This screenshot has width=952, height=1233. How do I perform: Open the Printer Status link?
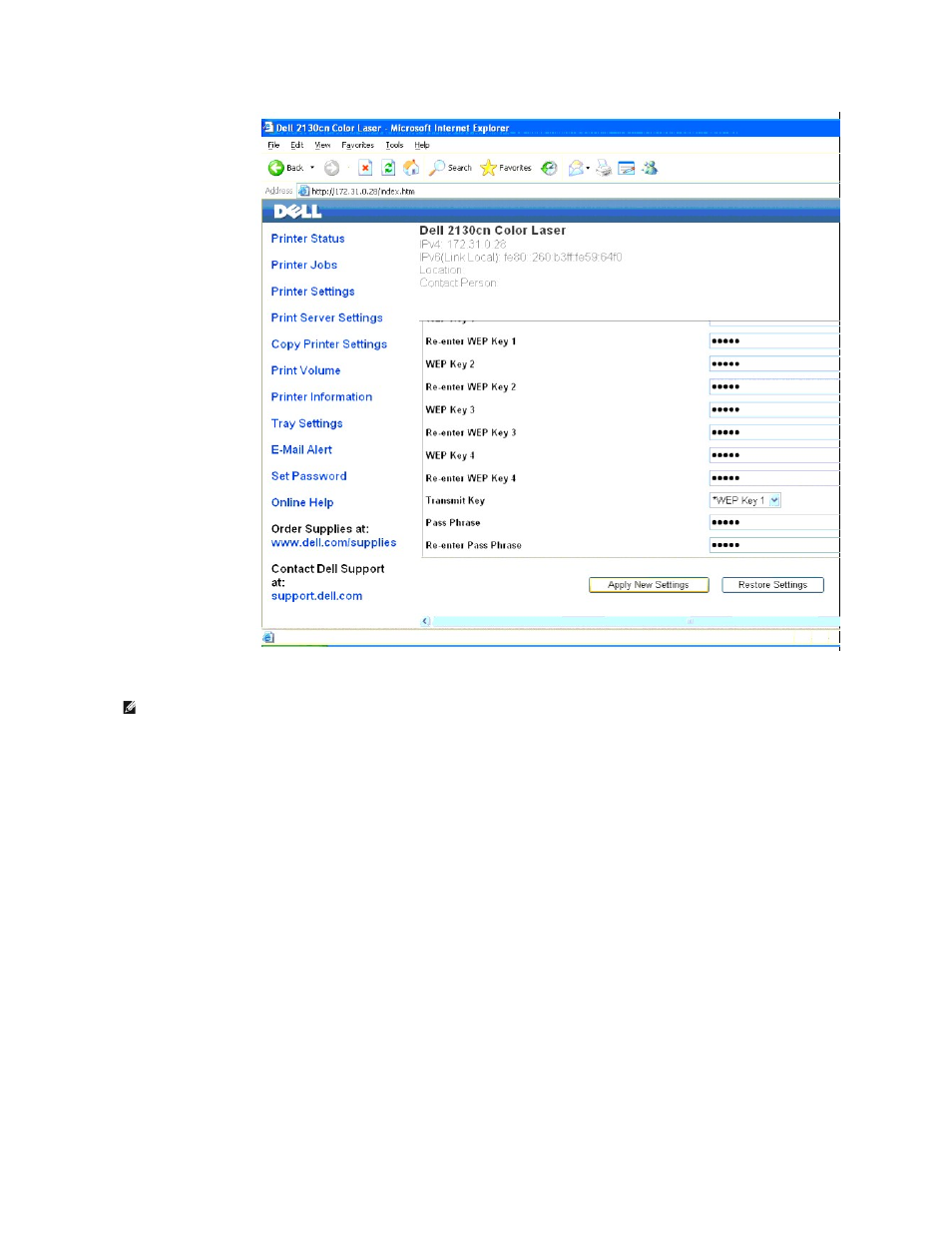[307, 239]
